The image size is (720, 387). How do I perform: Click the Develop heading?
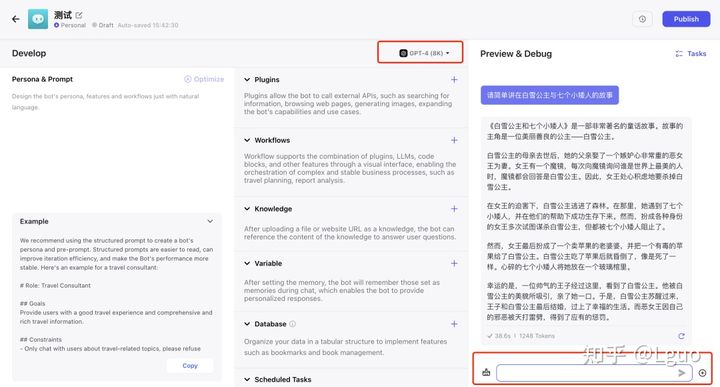point(29,53)
